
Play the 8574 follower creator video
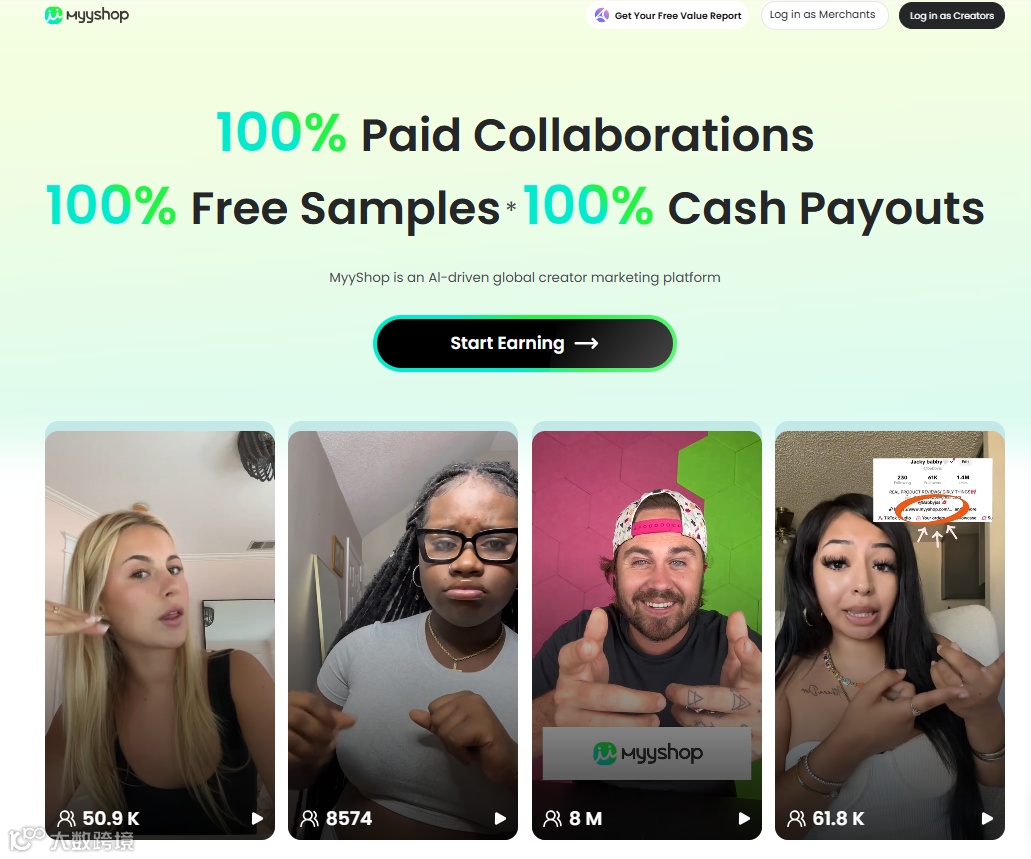pos(500,818)
